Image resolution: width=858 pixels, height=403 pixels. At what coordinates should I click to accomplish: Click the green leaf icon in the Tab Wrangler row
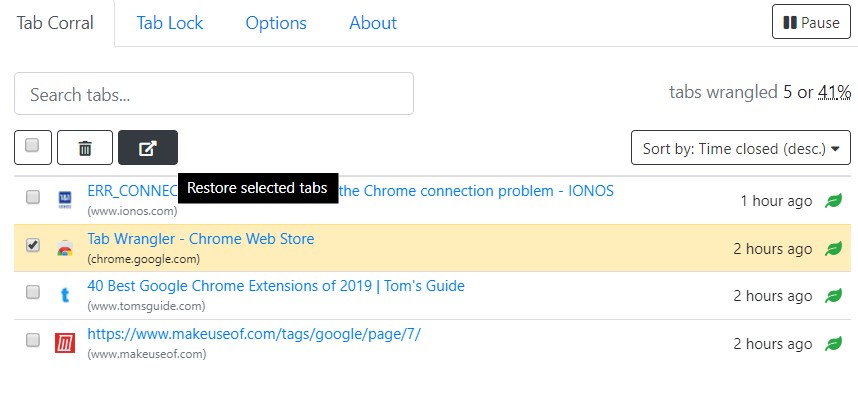tap(833, 249)
